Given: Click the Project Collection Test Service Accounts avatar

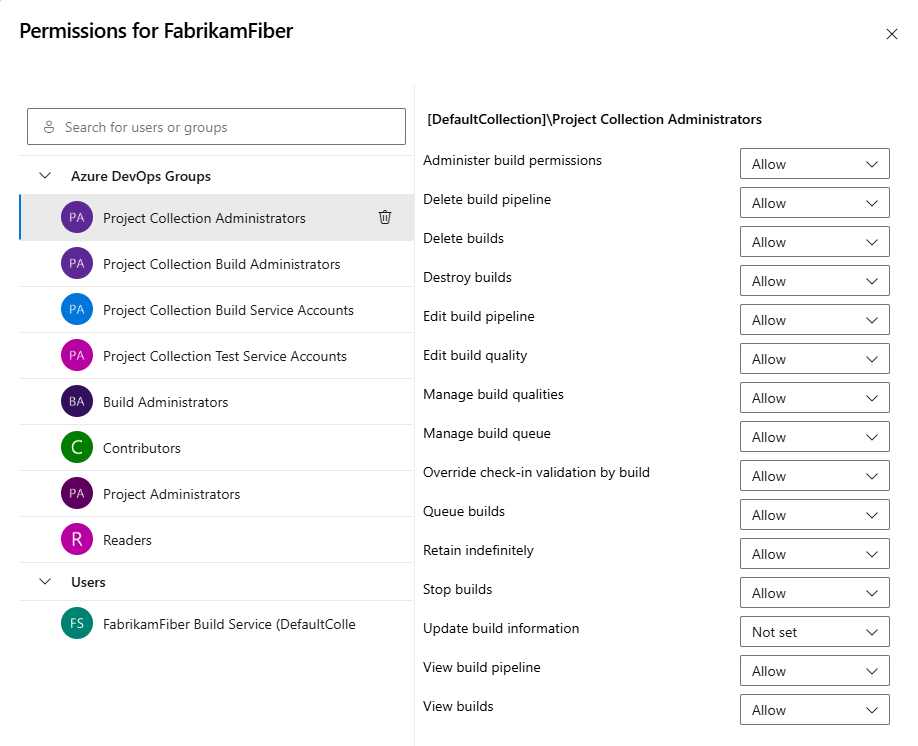Looking at the screenshot, I should 77,356.
